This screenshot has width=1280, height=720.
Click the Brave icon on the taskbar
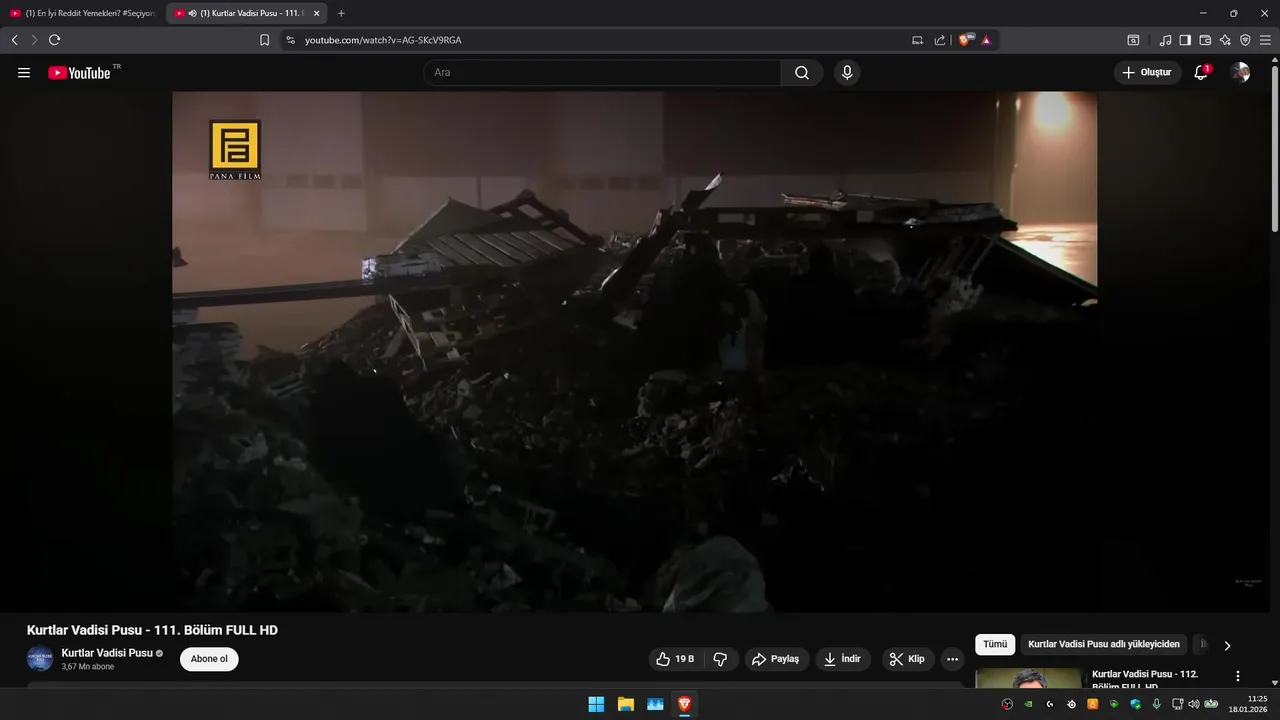[684, 704]
